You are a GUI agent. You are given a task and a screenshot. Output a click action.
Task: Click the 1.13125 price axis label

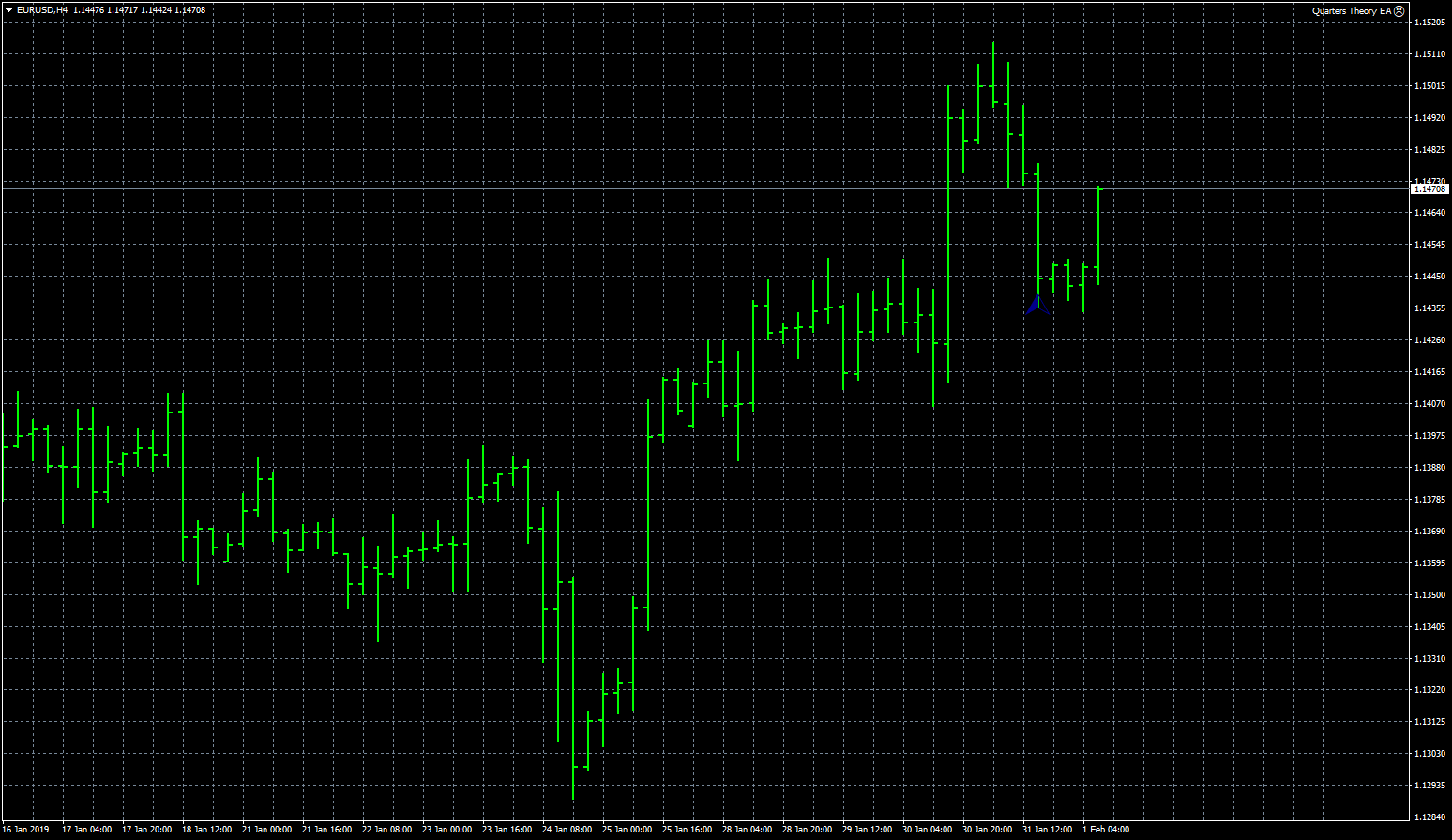coord(1429,722)
